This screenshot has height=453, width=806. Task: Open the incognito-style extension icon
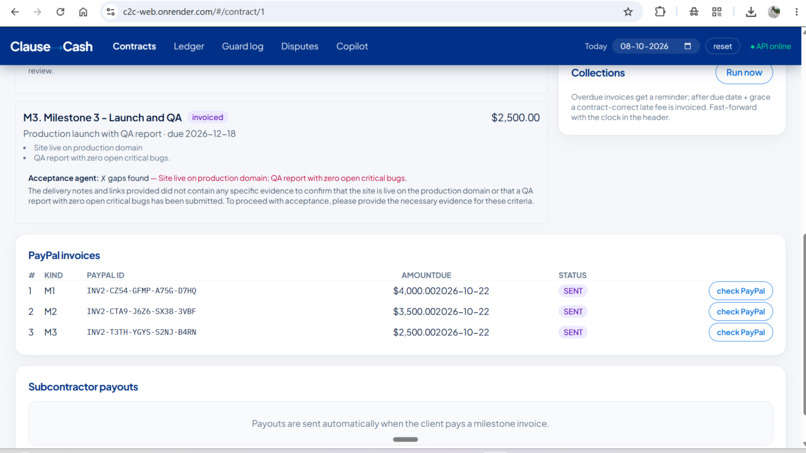(x=693, y=11)
